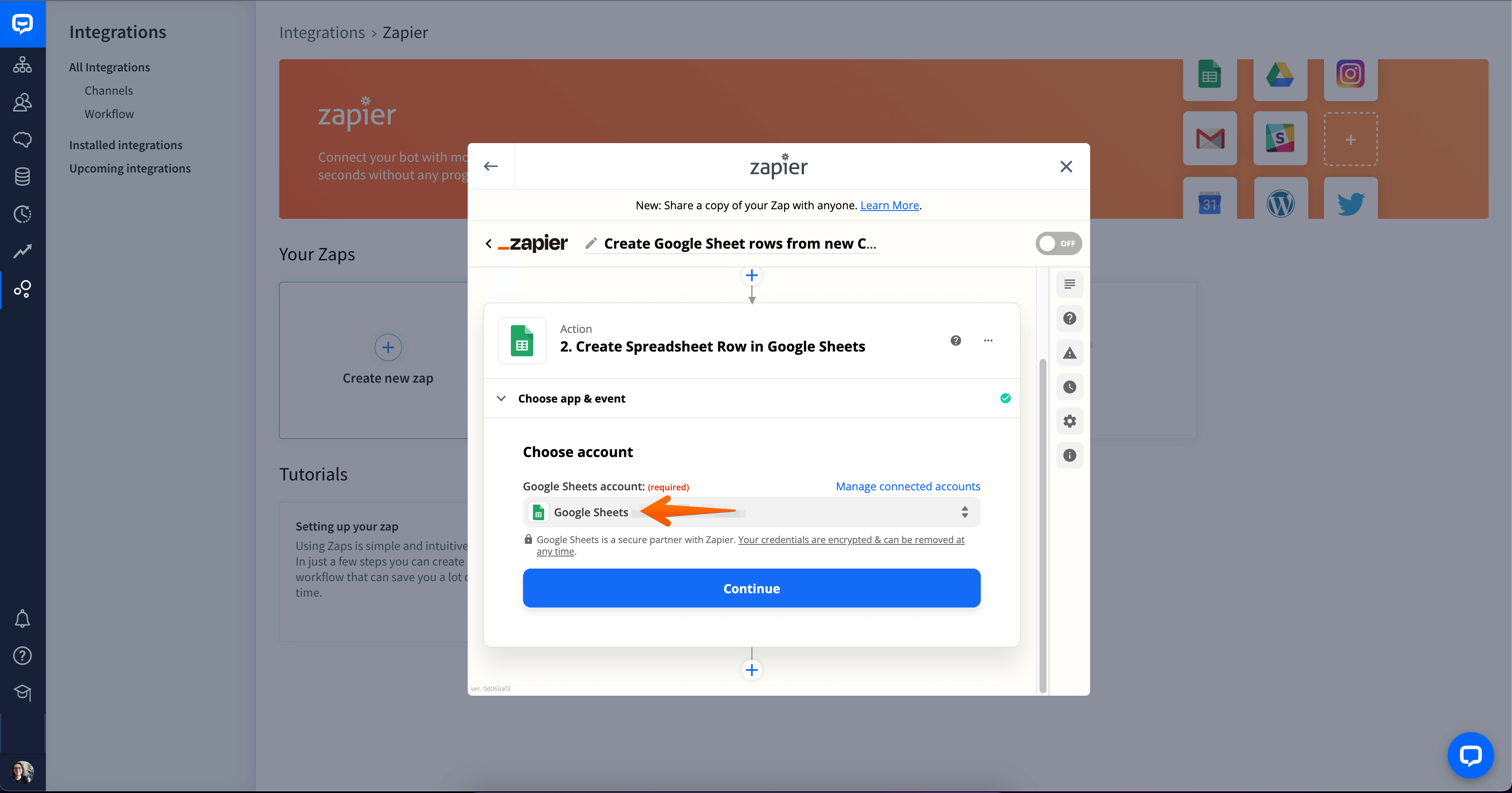Open the history clock icon in right rail
The image size is (1512, 793).
(x=1069, y=387)
